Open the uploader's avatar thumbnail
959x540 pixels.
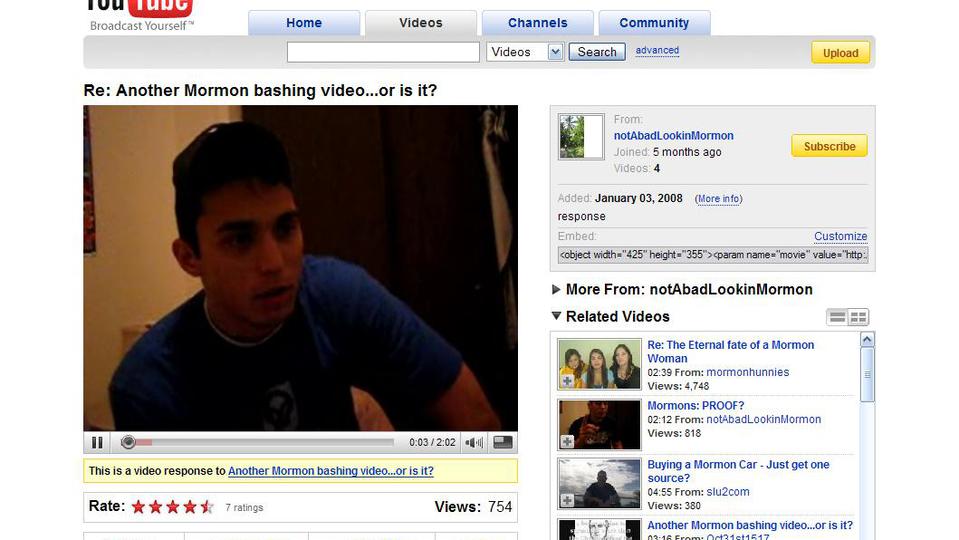pyautogui.click(x=580, y=137)
